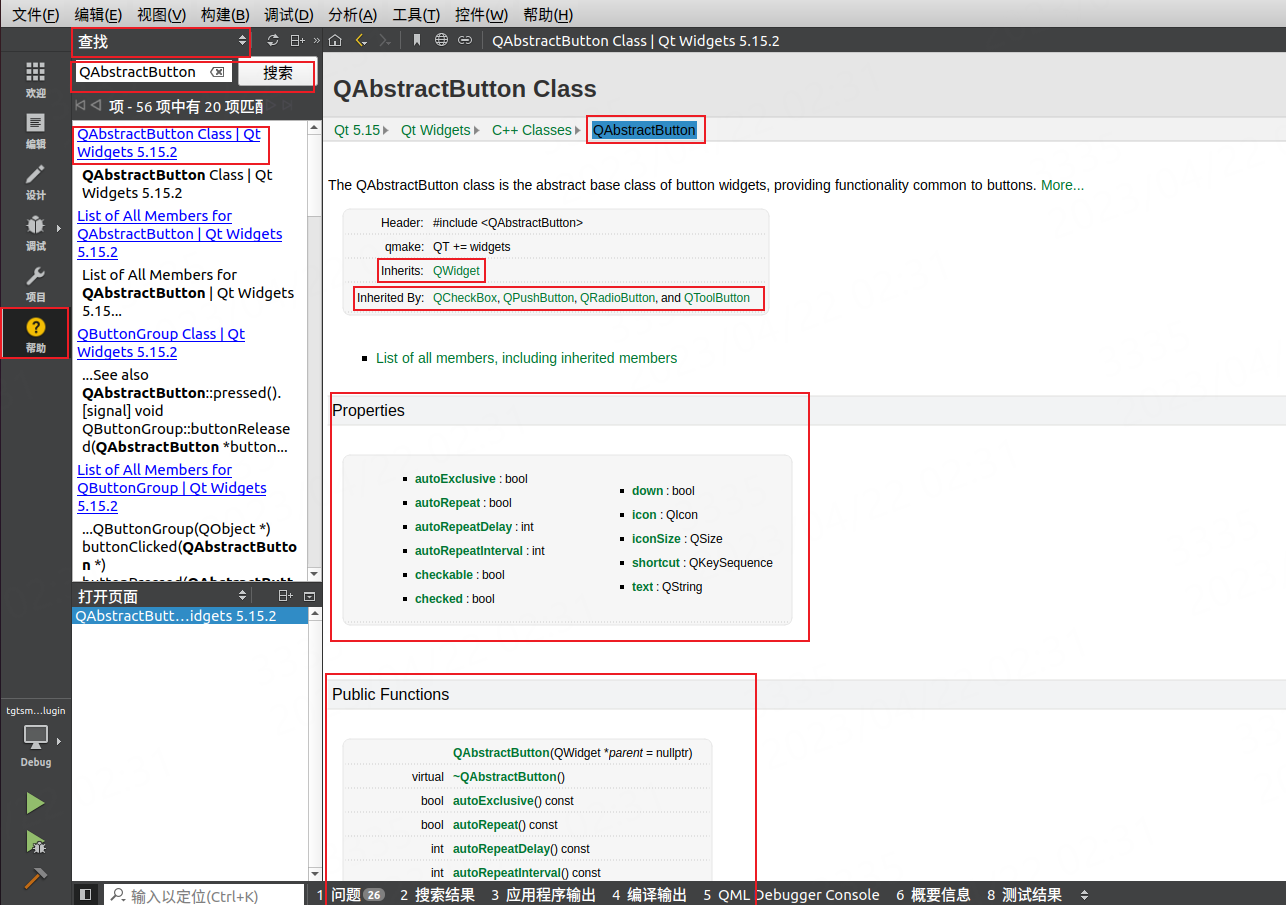Follow the C++ Classes breadcrumb link
The height and width of the screenshot is (905, 1286).
[x=532, y=130]
